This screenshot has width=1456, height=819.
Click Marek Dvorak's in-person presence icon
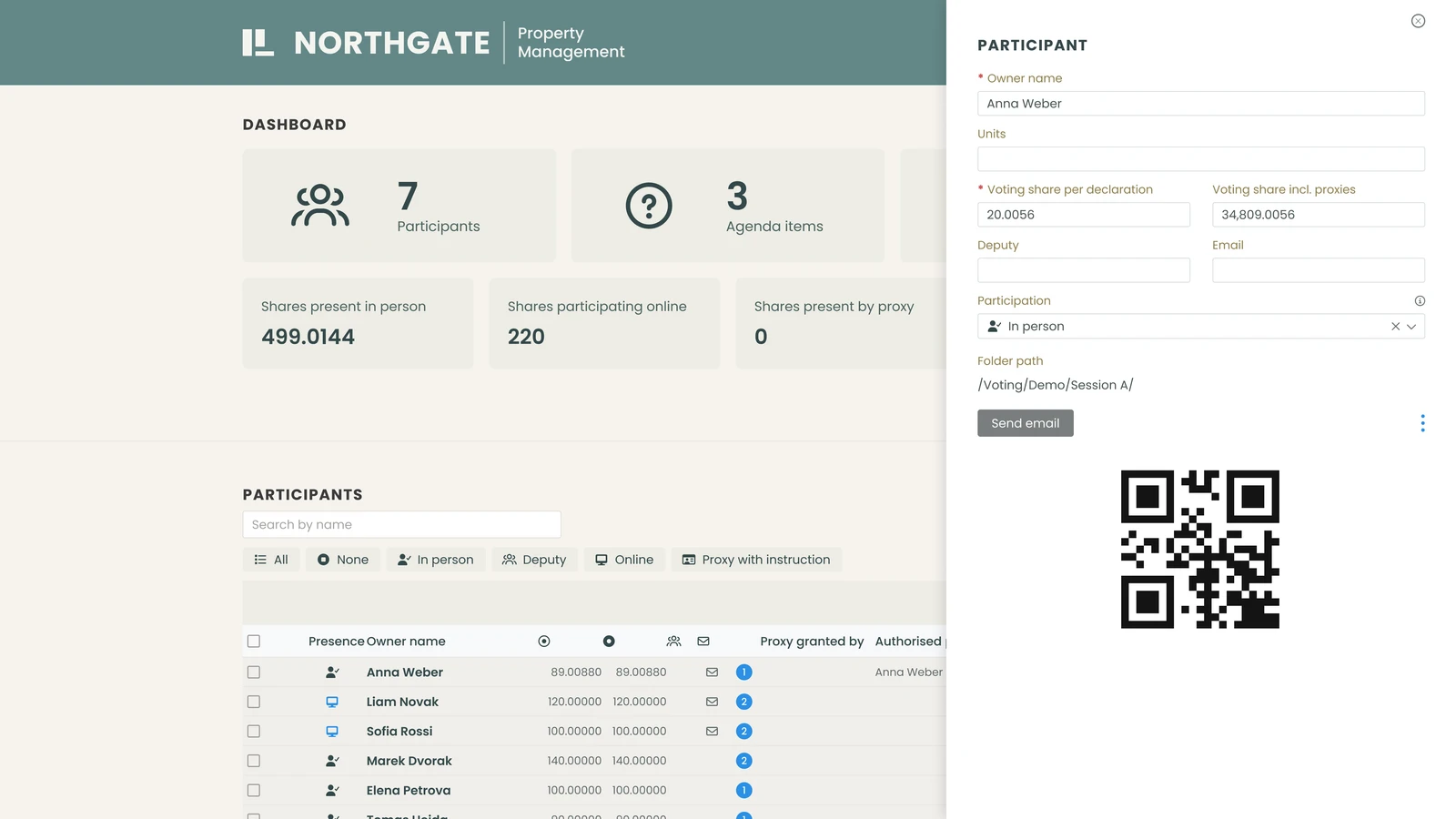coord(332,761)
